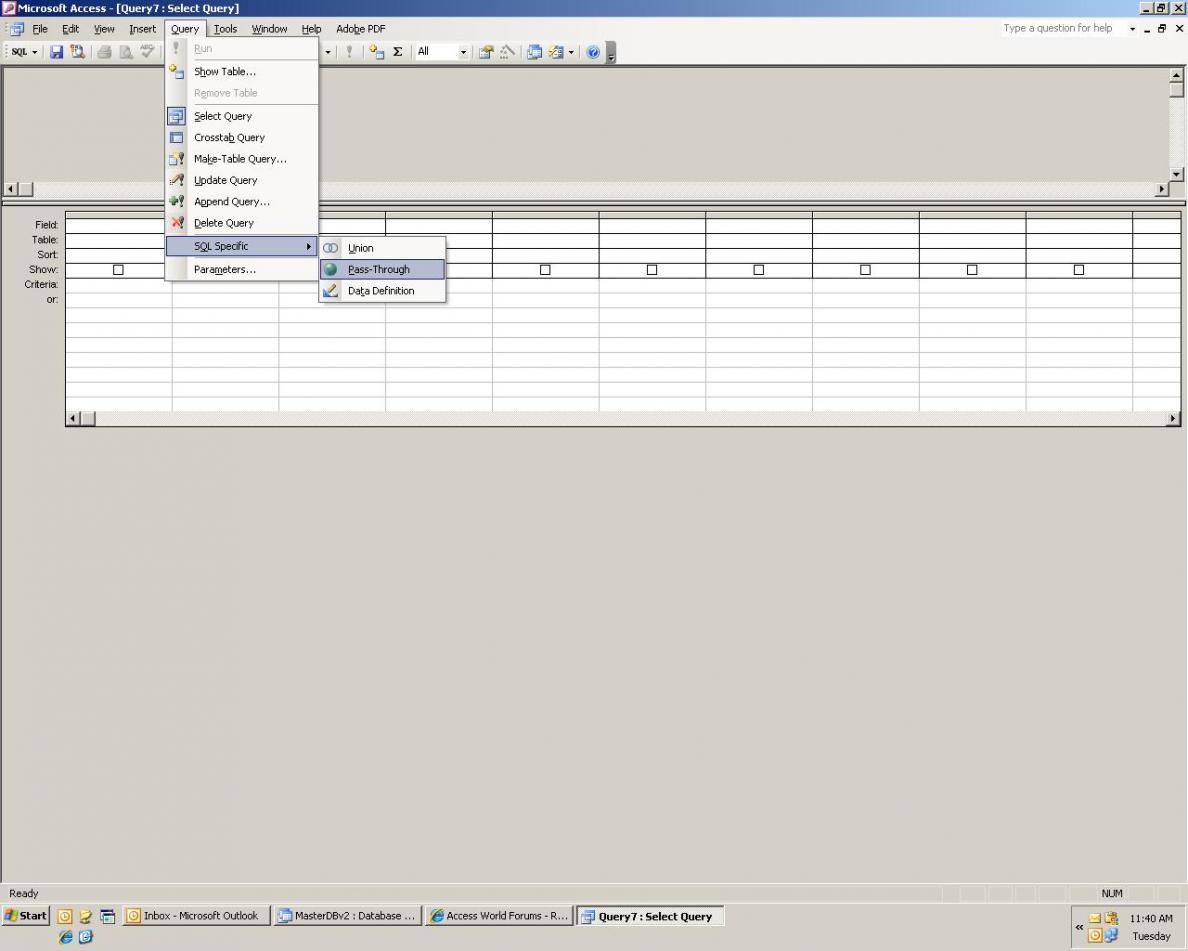
Task: Click the Make-Table Query menu icon
Action: click(177, 158)
